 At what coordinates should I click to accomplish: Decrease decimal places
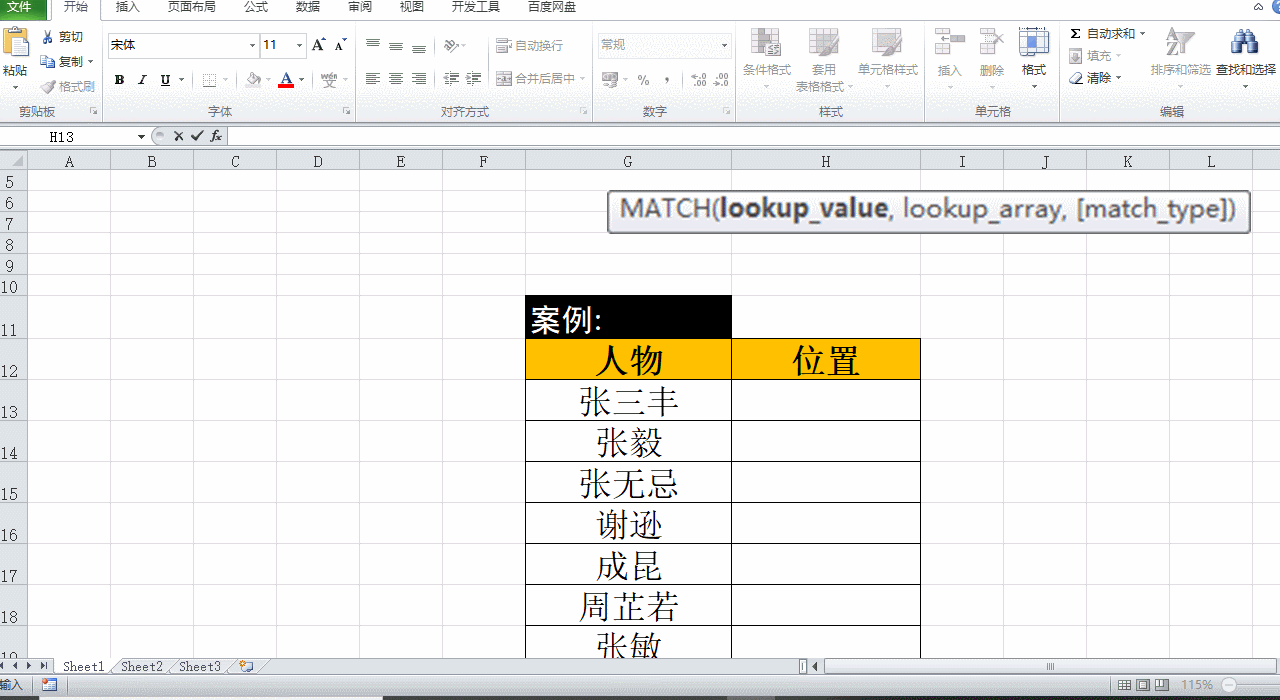tap(721, 80)
